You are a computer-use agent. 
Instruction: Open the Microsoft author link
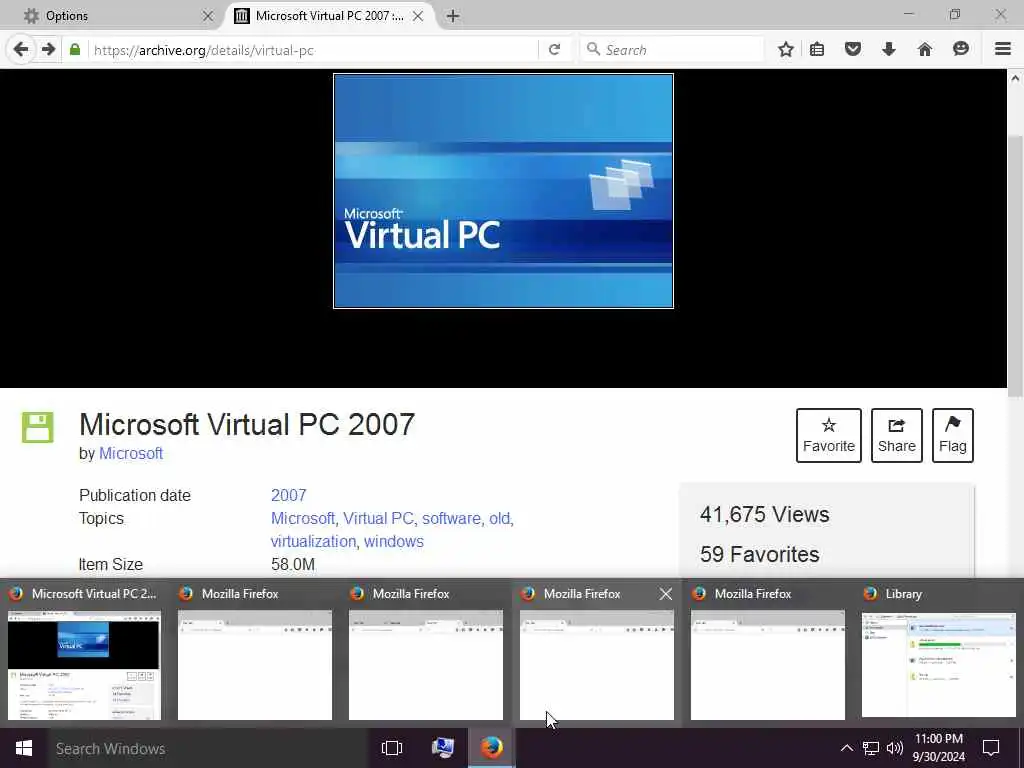tap(131, 453)
